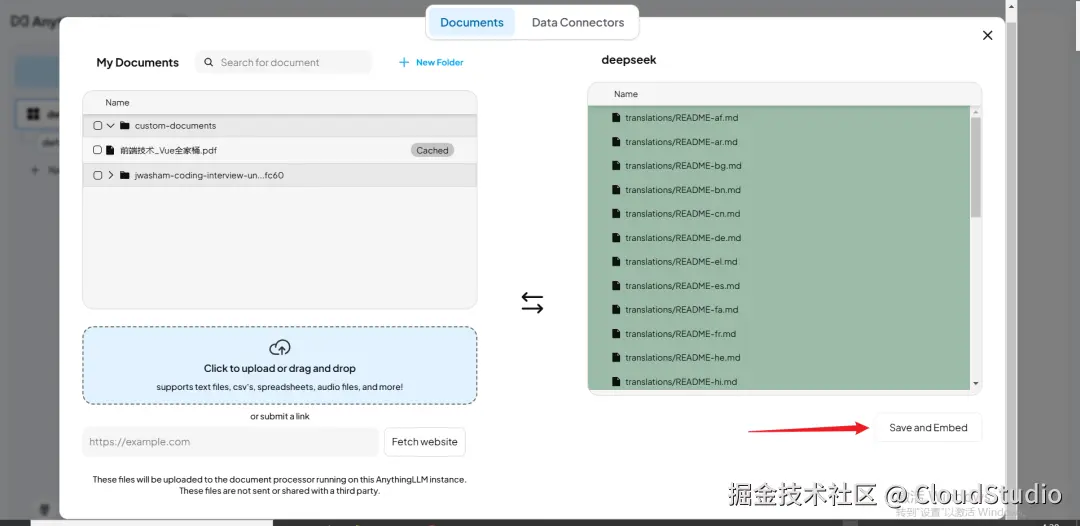Click the jwasham-coding-interview folder icon

pyautogui.click(x=125, y=175)
